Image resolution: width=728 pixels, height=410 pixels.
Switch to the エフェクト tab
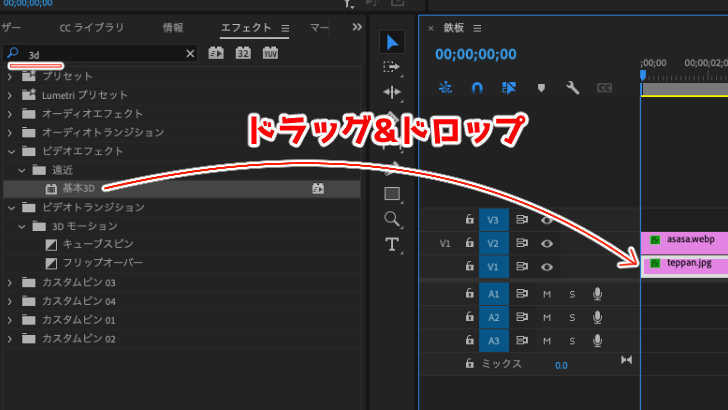pos(246,28)
